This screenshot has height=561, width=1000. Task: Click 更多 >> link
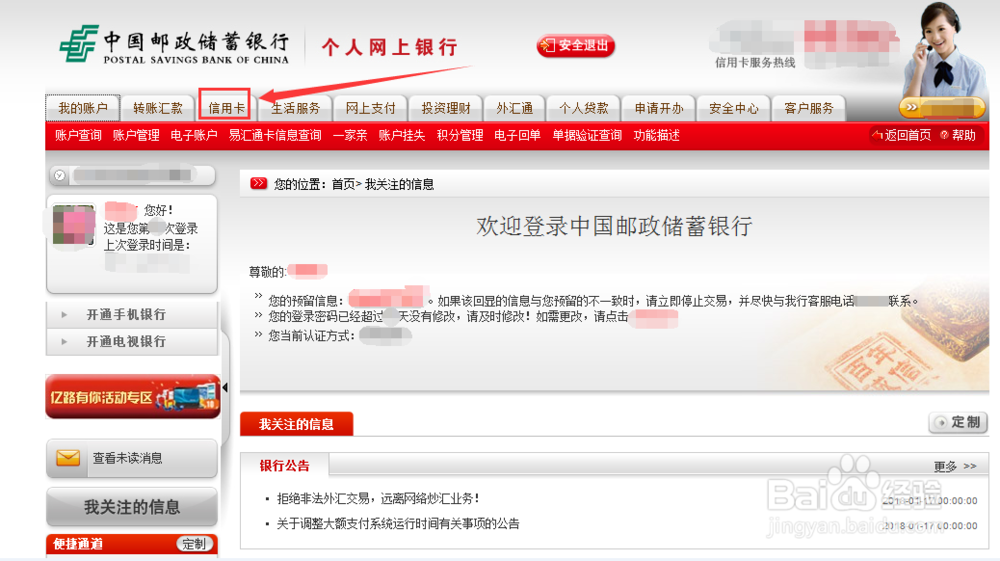pos(955,467)
